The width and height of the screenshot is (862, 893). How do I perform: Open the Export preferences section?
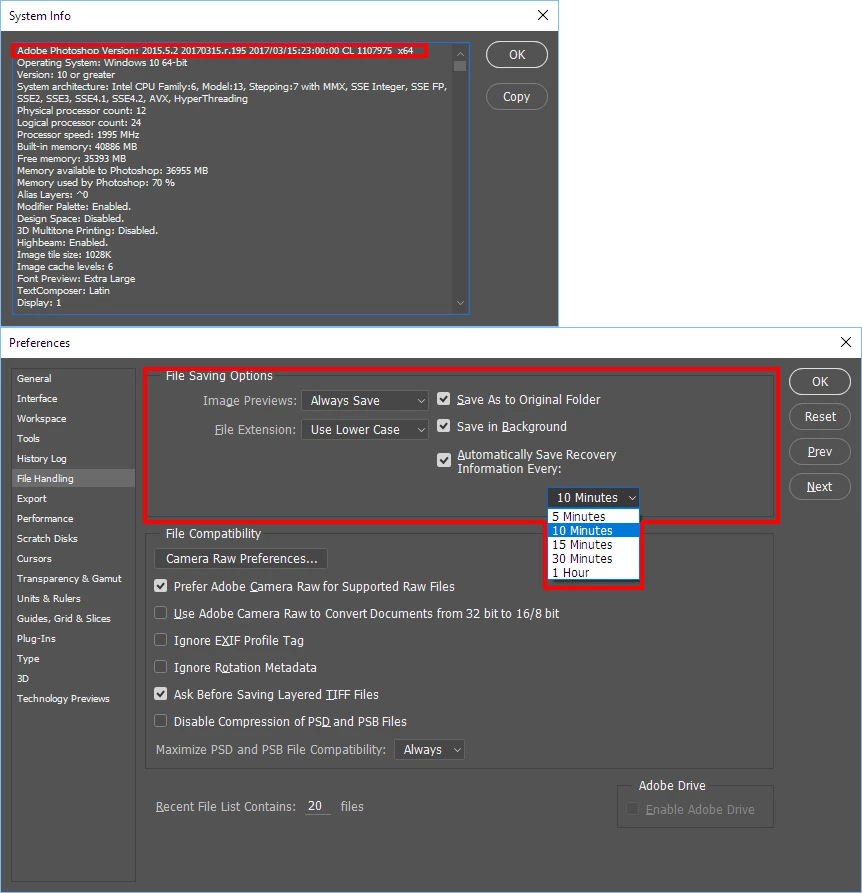pos(73,498)
